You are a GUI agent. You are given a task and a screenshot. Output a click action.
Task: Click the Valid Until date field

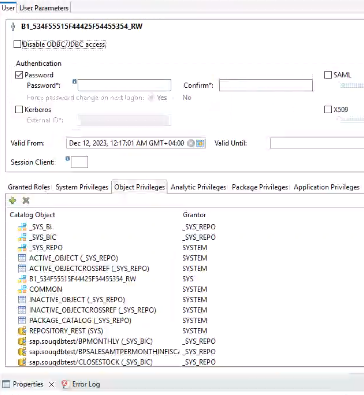click(x=317, y=143)
